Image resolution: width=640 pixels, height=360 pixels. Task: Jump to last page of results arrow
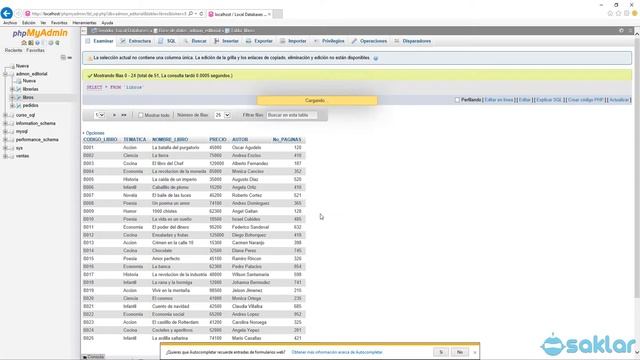(124, 115)
